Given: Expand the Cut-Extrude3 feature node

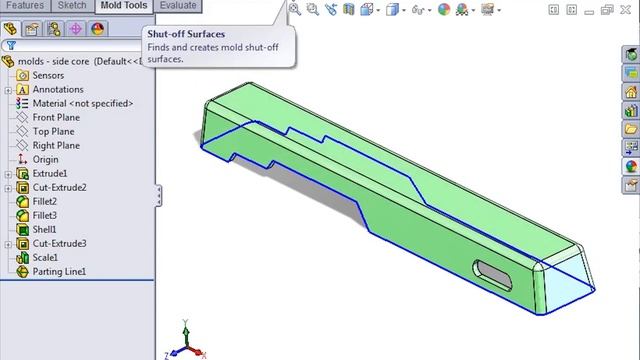Looking at the screenshot, I should (8, 244).
